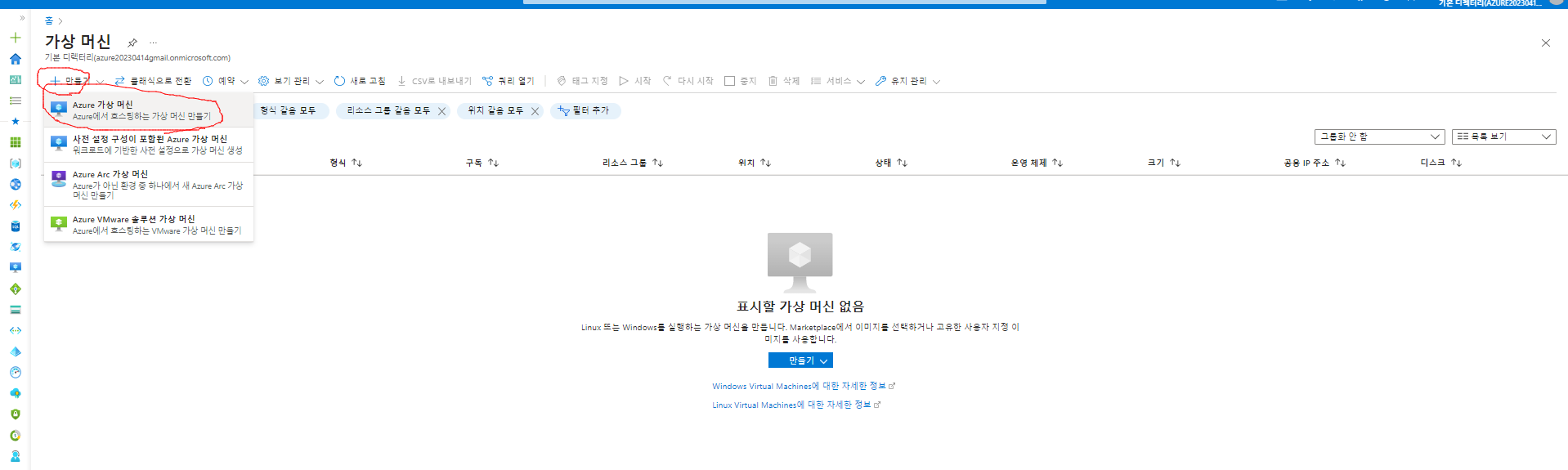Viewport: 1568px width, 470px height.
Task: Open the Dashboard chart icon in sidebar
Action: pos(15,80)
